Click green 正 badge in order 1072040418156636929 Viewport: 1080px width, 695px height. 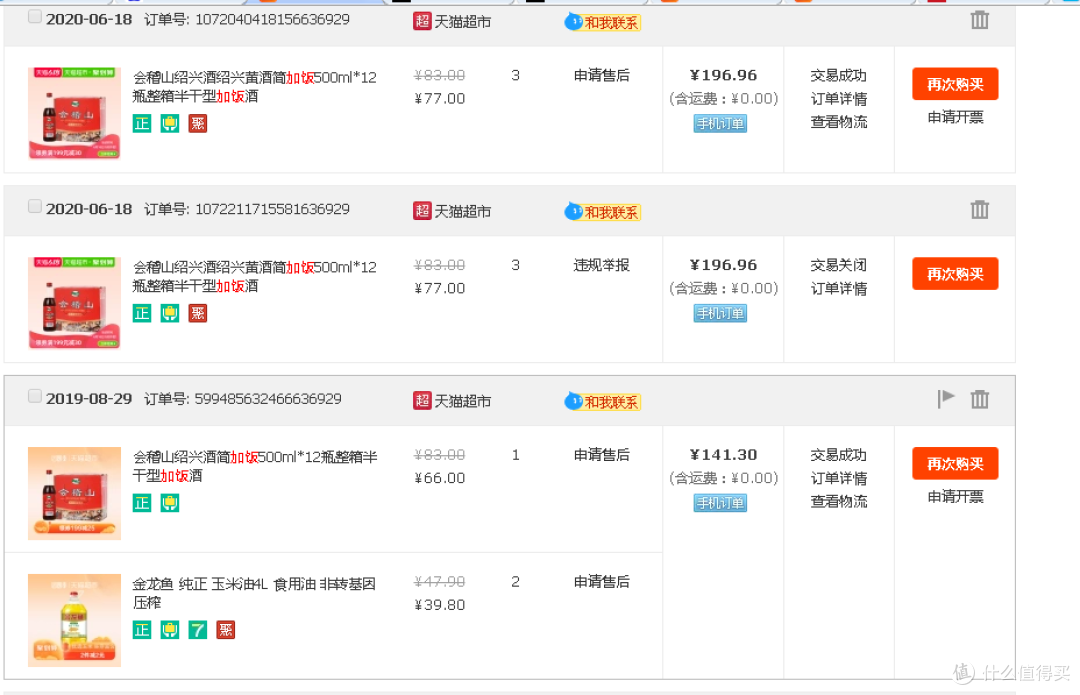coord(142,124)
